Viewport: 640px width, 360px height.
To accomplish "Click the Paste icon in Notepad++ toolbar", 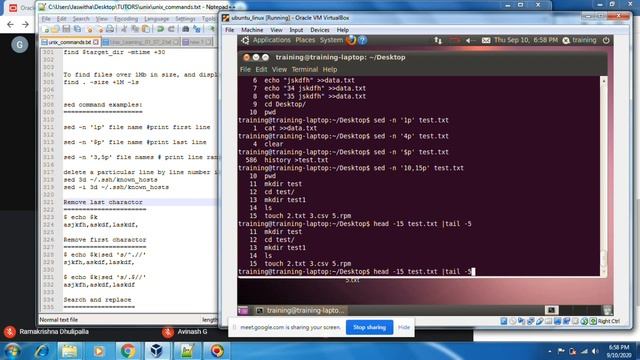I will (x=146, y=29).
